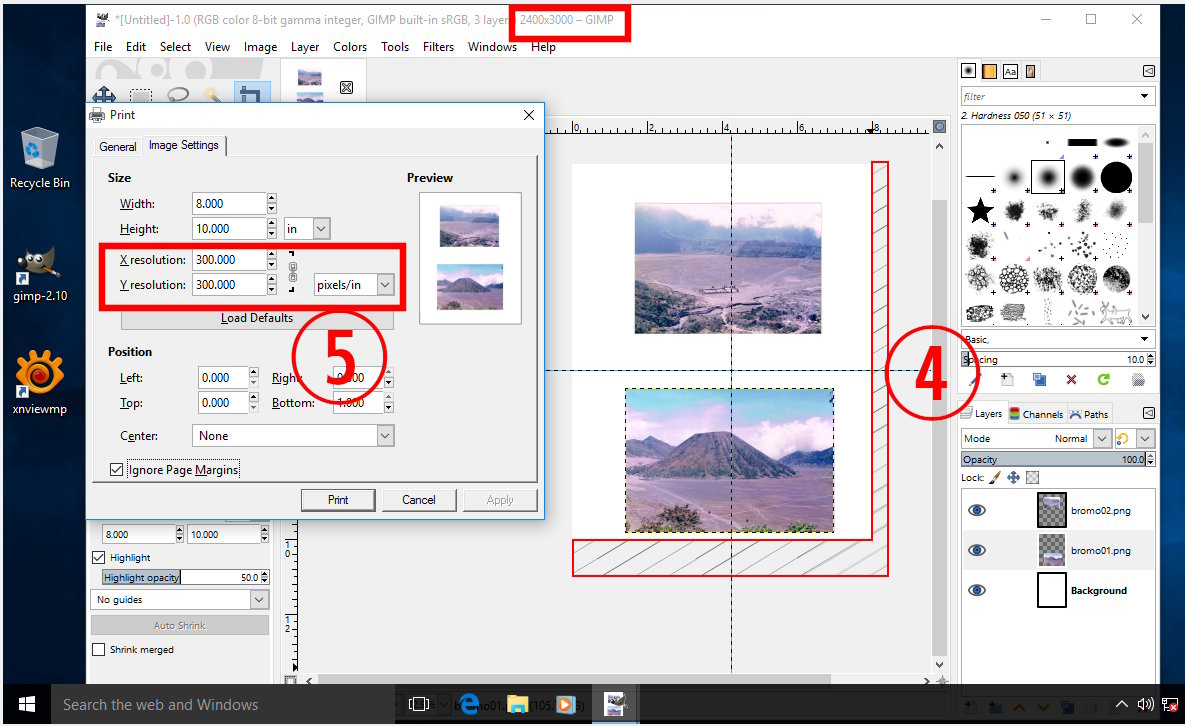
Task: Open the Recycle Bin on the desktop
Action: click(39, 159)
